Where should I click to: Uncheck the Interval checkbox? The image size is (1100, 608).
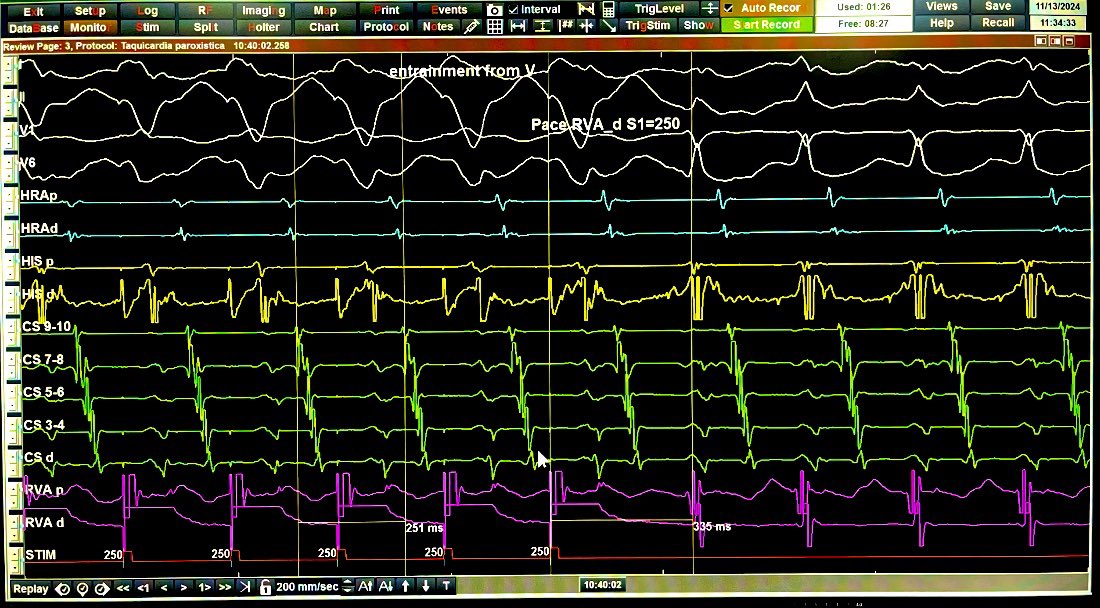coord(513,9)
